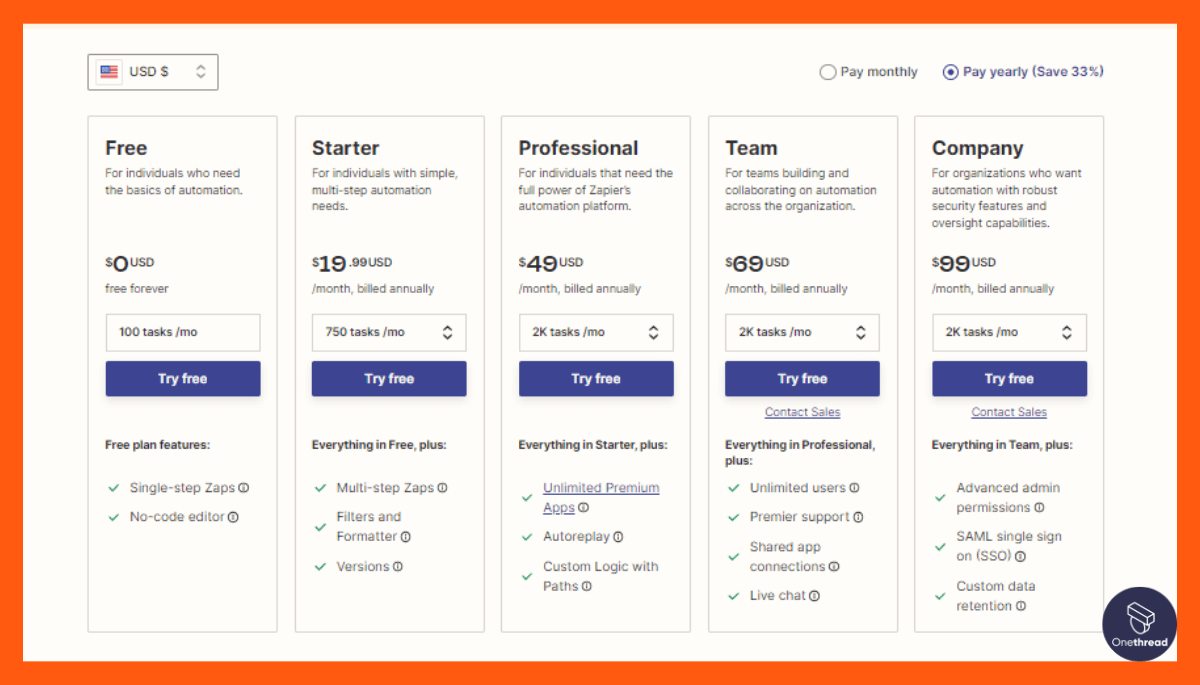Viewport: 1200px width, 685px height.
Task: Click Try free on the Free plan
Action: coord(182,379)
